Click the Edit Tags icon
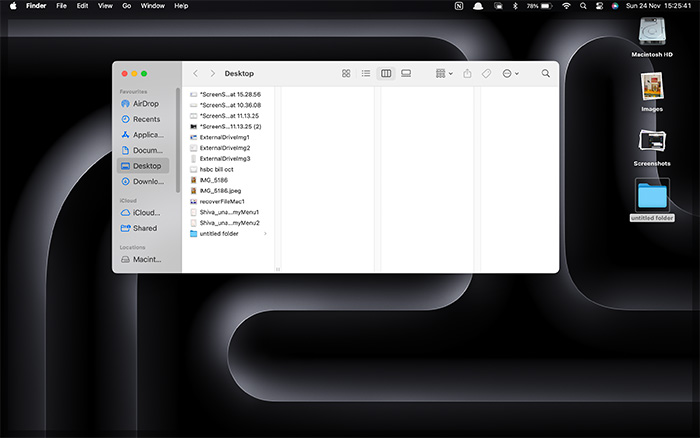 tap(487, 73)
